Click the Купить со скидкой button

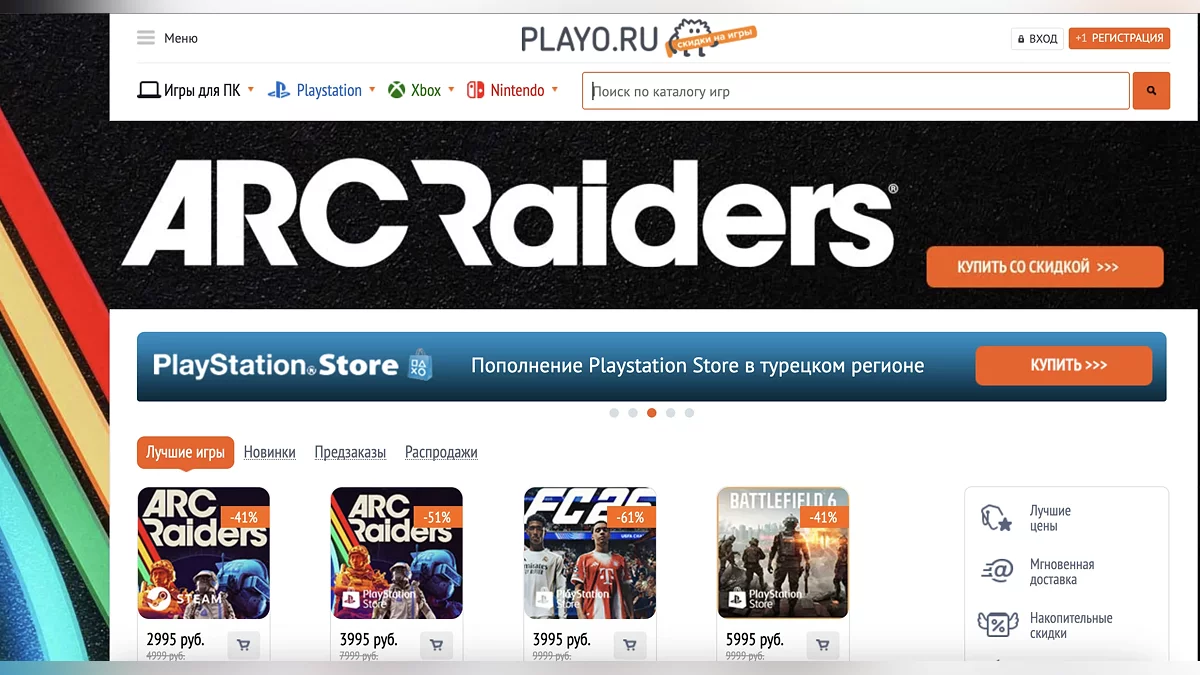[1045, 267]
